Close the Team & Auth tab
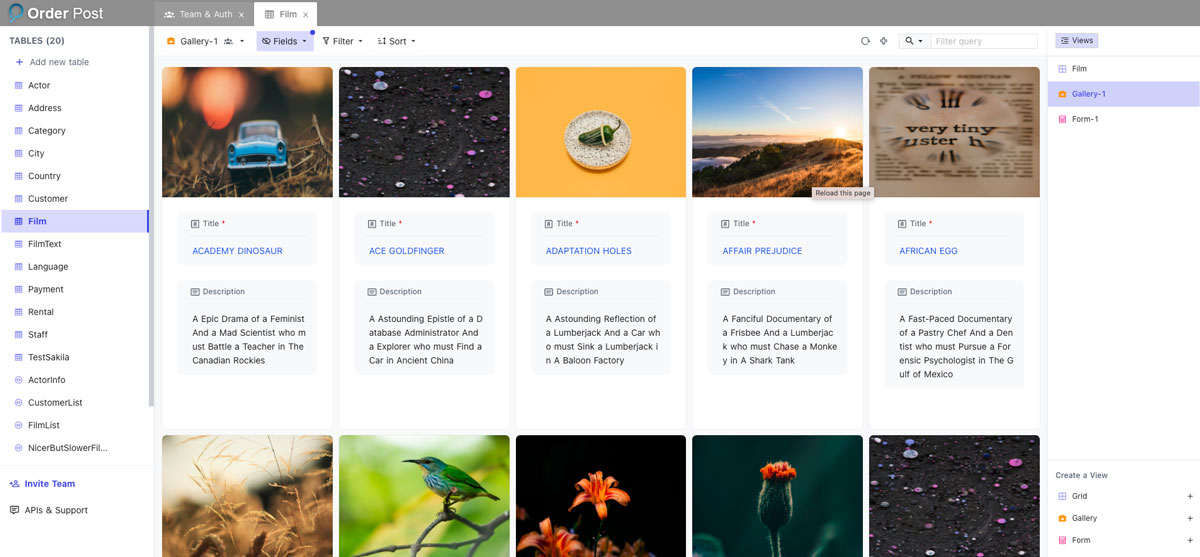 tap(241, 15)
